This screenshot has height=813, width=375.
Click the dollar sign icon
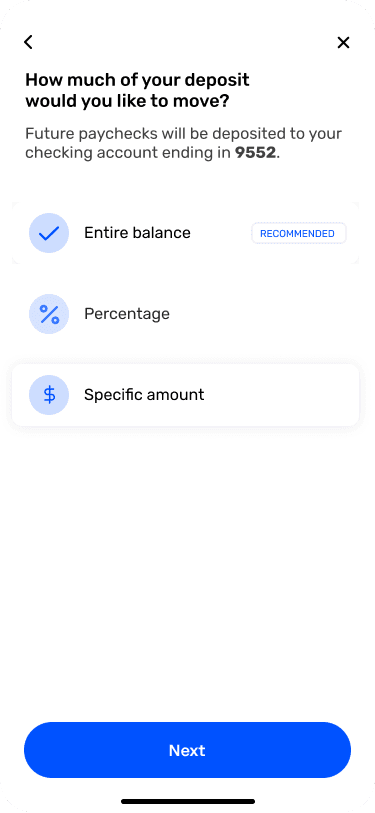(49, 395)
